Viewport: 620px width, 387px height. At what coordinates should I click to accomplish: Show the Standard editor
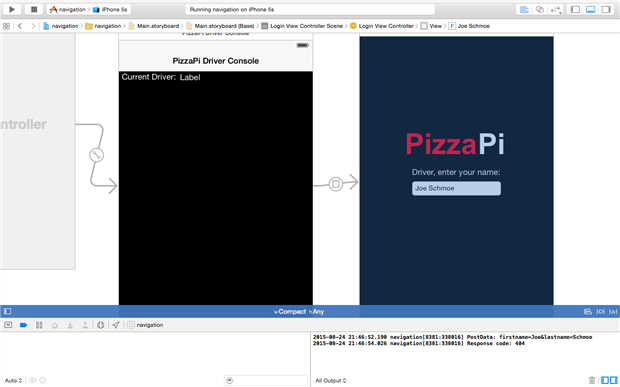[524, 9]
